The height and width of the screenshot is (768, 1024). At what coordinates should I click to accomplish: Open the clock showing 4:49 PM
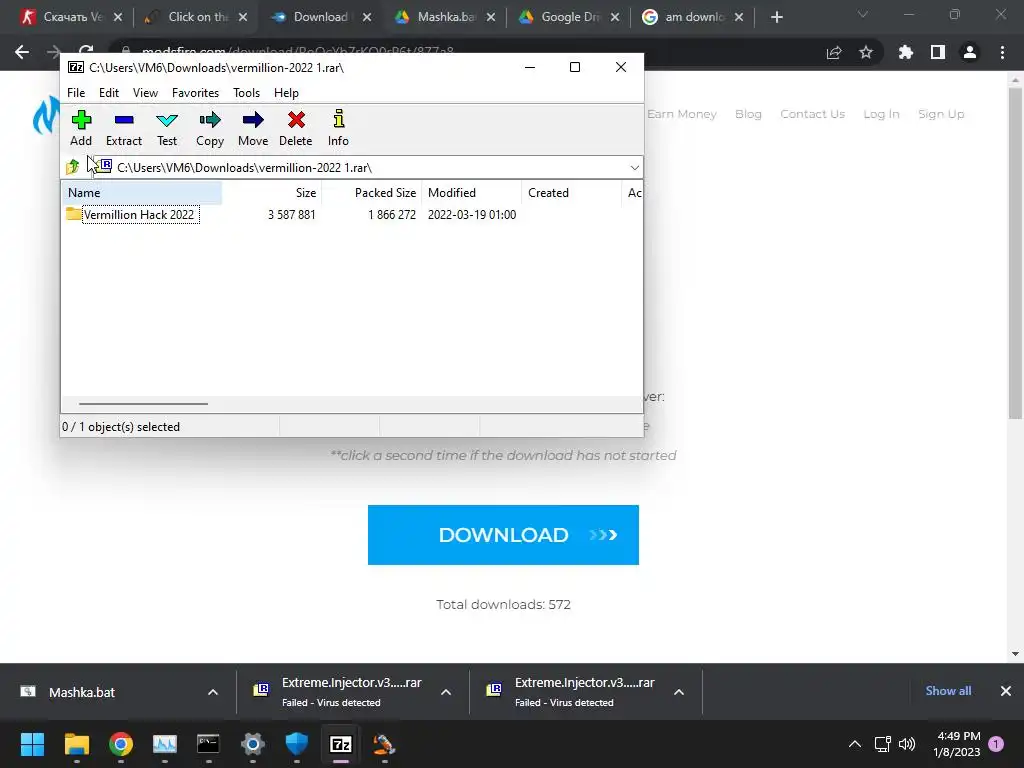coord(957,744)
